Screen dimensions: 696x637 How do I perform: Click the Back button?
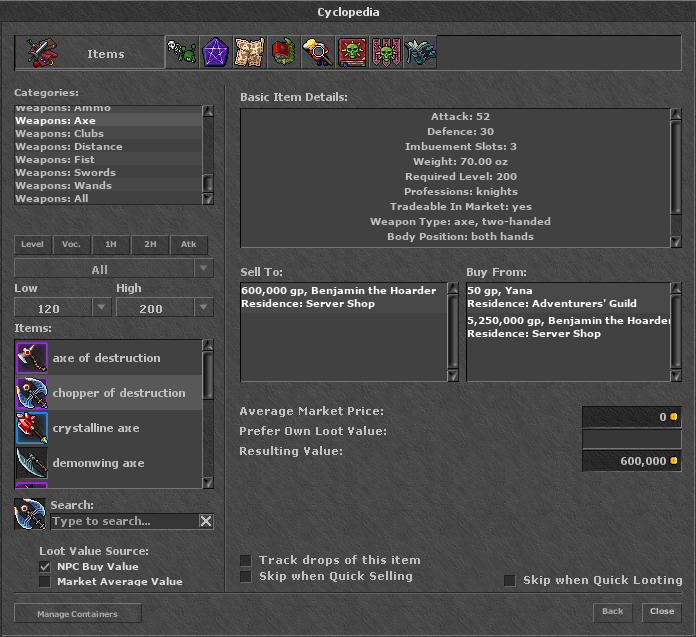[x=613, y=612]
